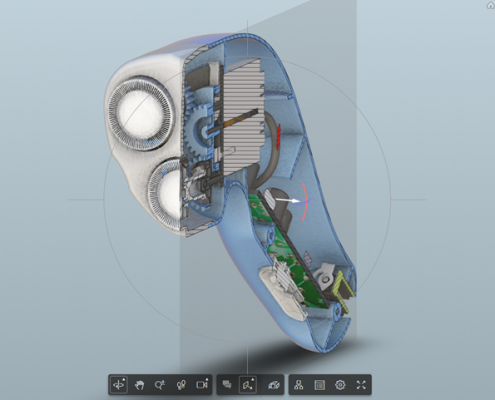
Task: Click the red rotation arc gizmo
Action: coord(304,201)
